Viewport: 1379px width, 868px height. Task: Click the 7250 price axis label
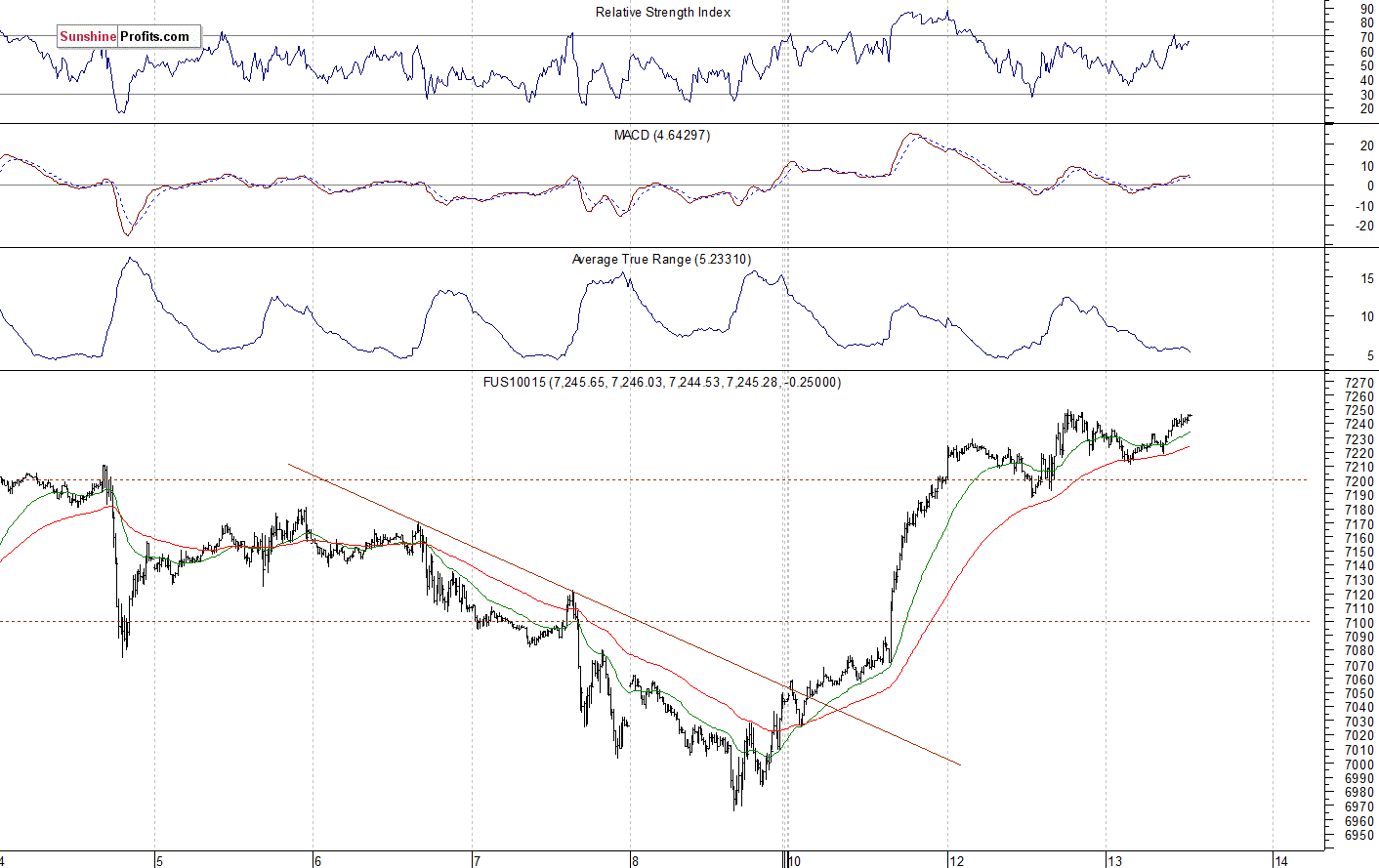[x=1358, y=411]
